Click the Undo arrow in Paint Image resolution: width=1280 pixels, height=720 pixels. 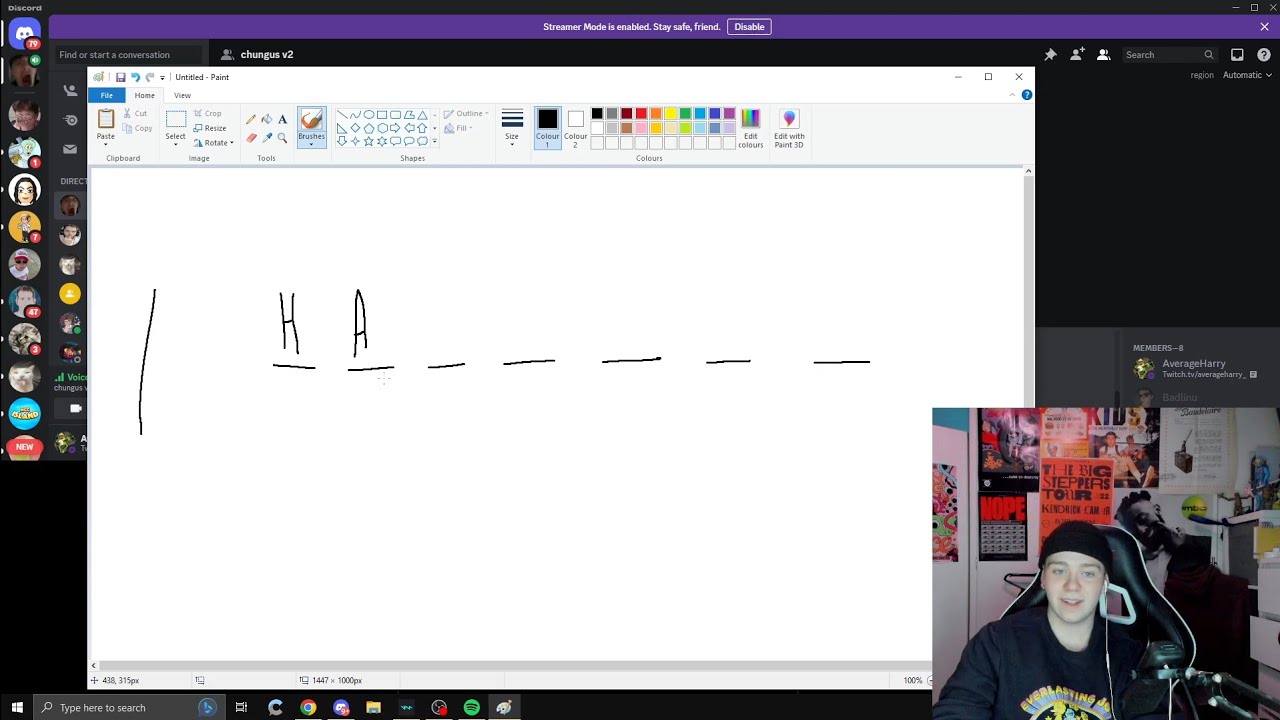(135, 77)
